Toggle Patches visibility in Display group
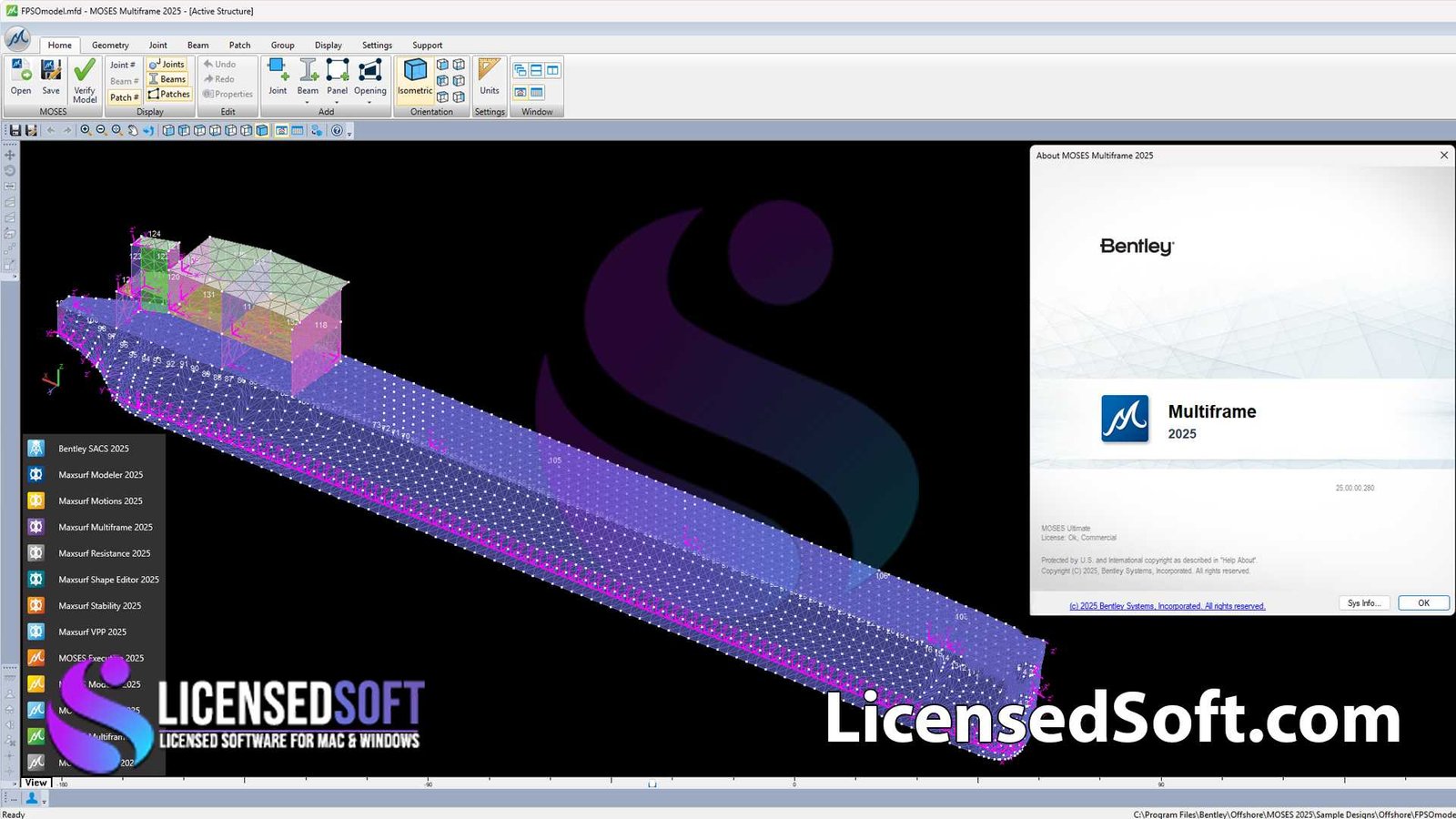 (169, 94)
